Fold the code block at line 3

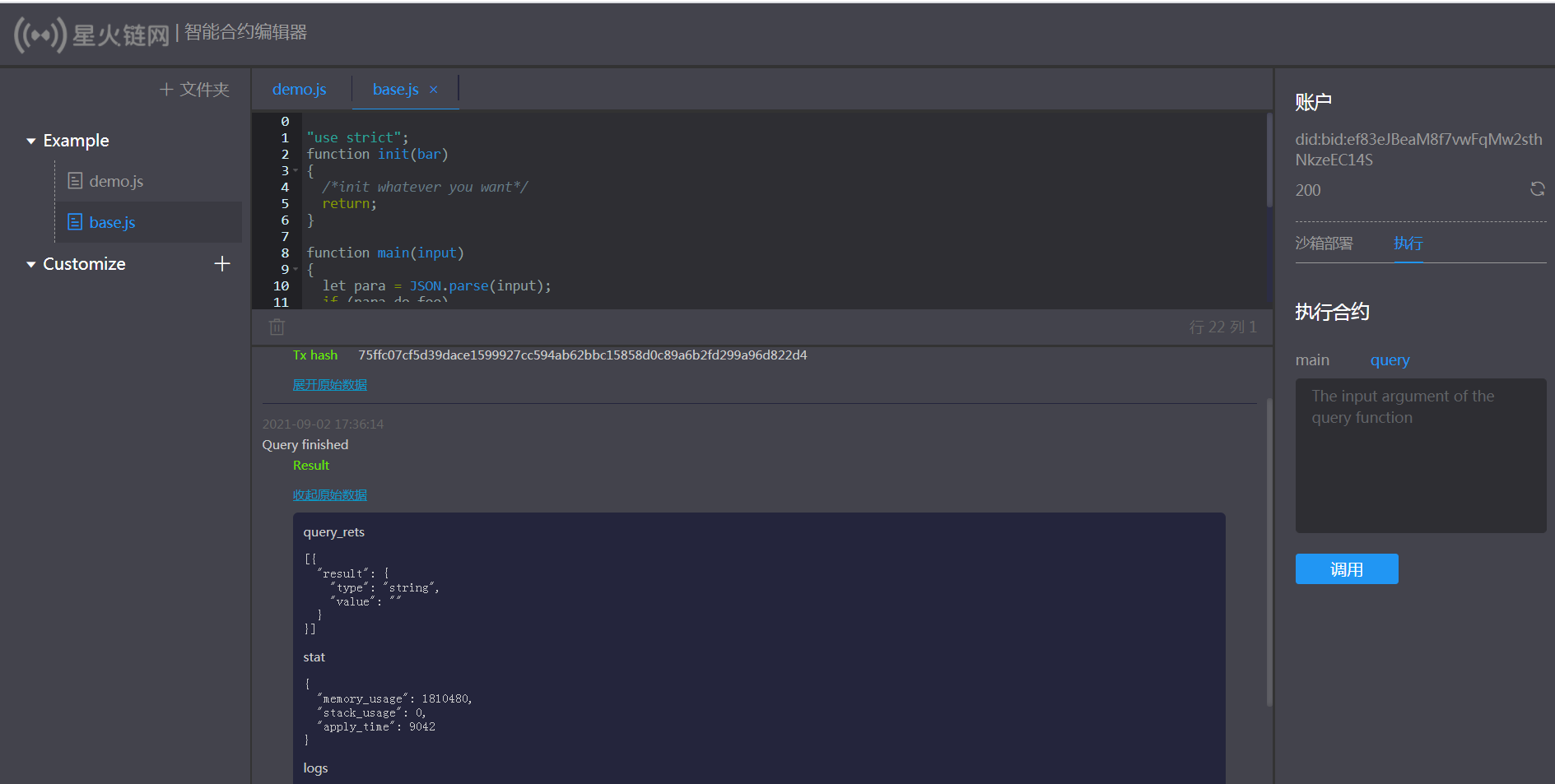pyautogui.click(x=296, y=170)
